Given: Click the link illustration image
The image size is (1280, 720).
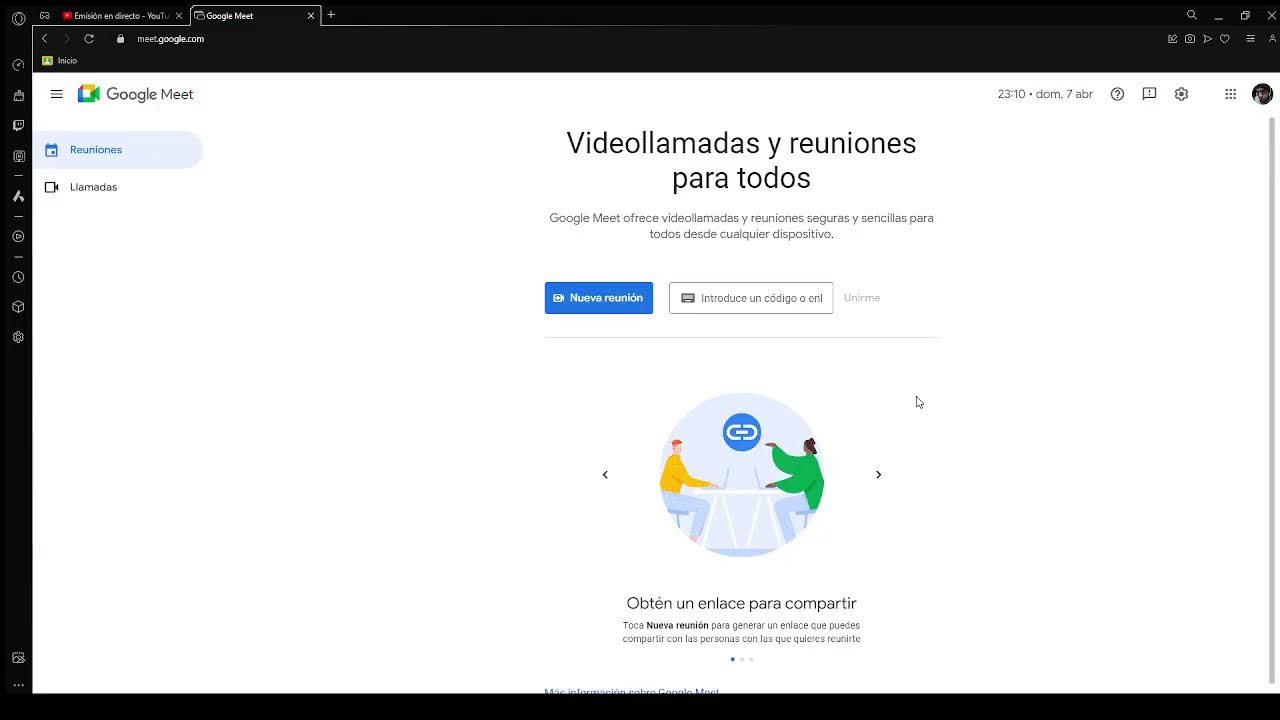Looking at the screenshot, I should pos(742,475).
